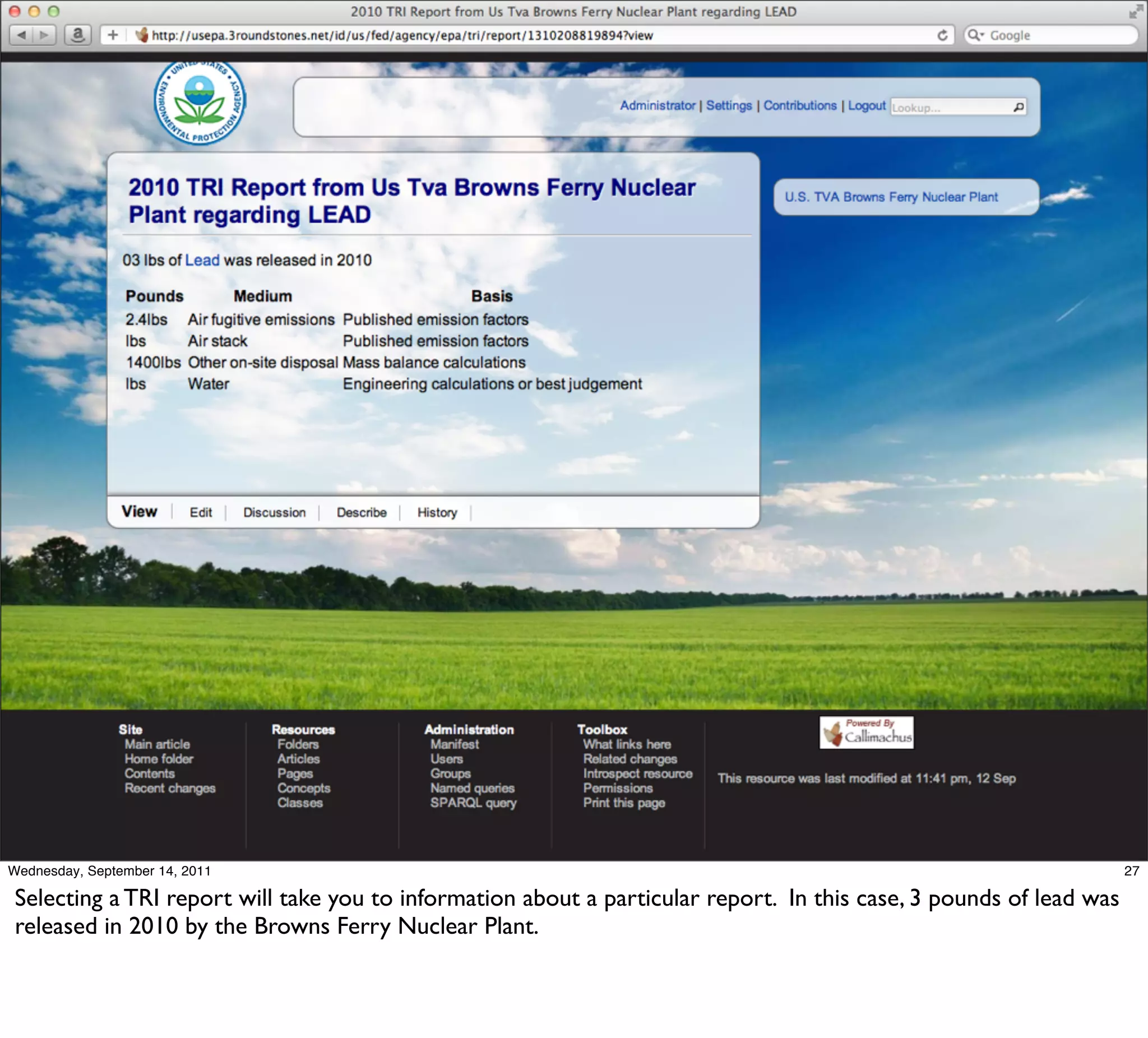Viewport: 1148px width, 1038px height.
Task: Switch to the Edit tab
Action: (201, 512)
